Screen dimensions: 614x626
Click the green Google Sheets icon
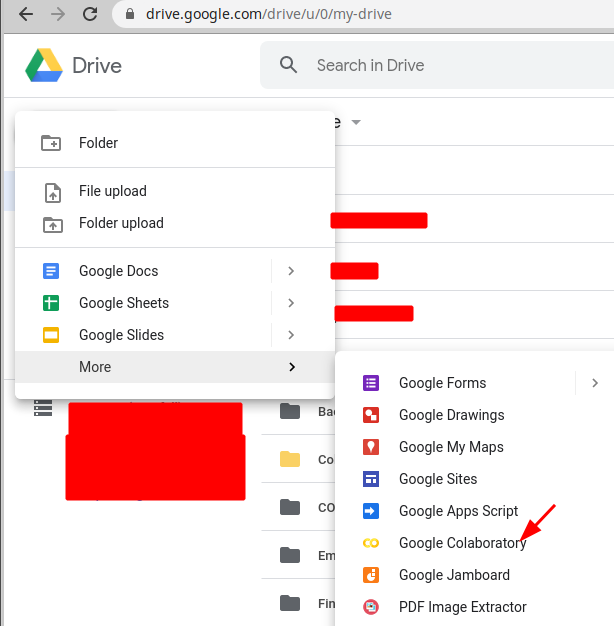coord(51,303)
